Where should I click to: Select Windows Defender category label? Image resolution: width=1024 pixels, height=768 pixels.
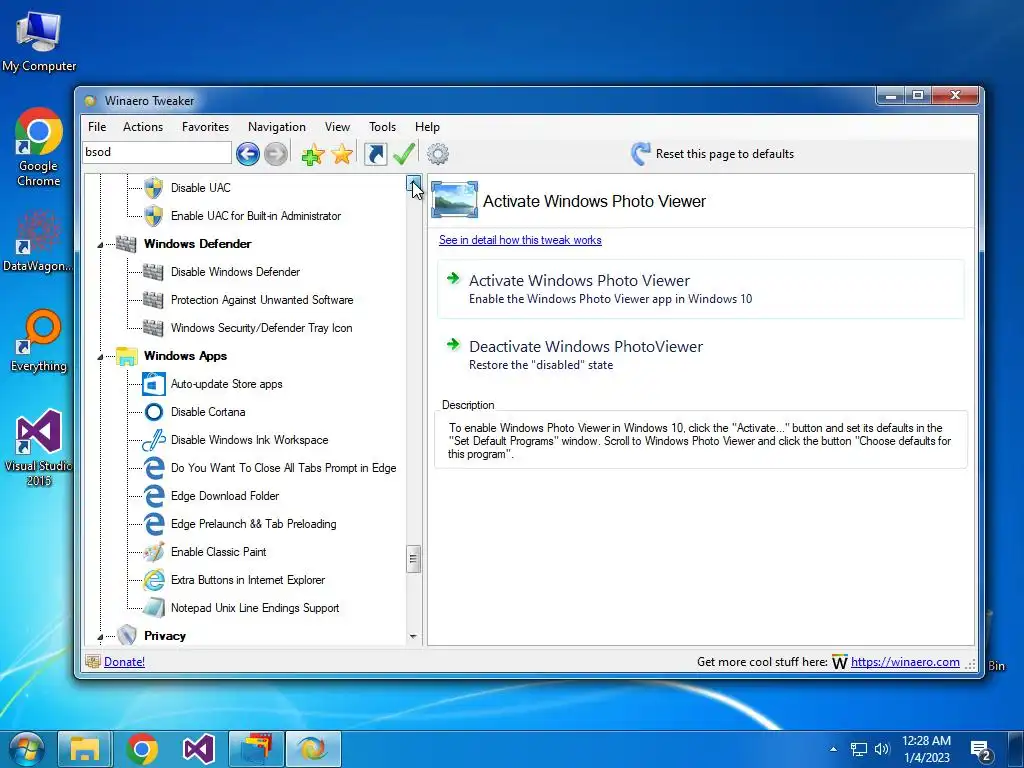[197, 244]
